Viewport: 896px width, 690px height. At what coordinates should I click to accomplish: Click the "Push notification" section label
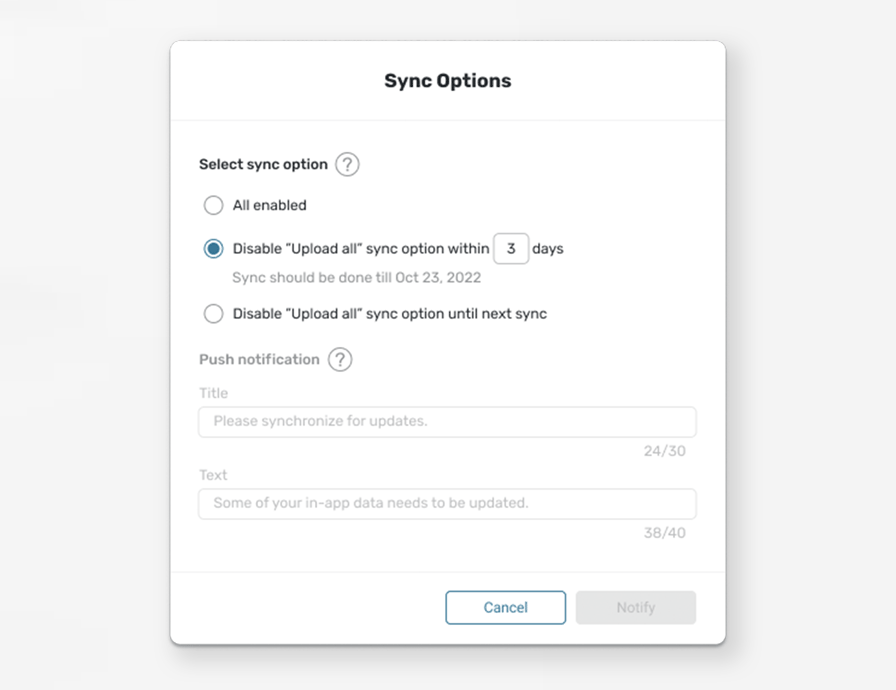[x=259, y=359]
